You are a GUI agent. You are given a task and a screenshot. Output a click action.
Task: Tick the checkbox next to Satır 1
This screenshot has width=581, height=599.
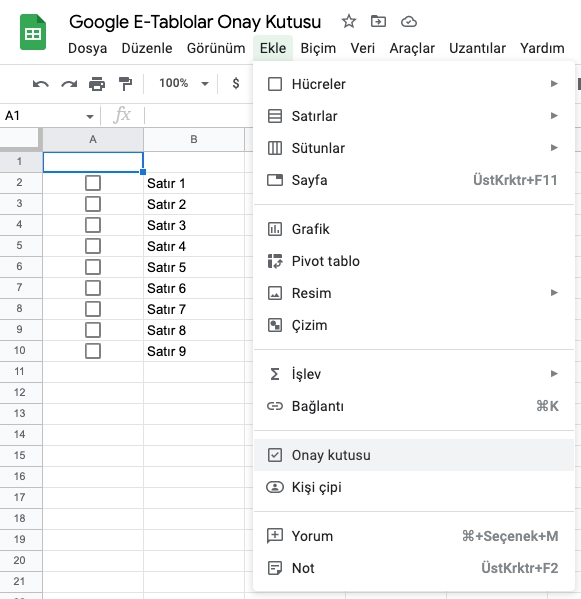point(93,183)
